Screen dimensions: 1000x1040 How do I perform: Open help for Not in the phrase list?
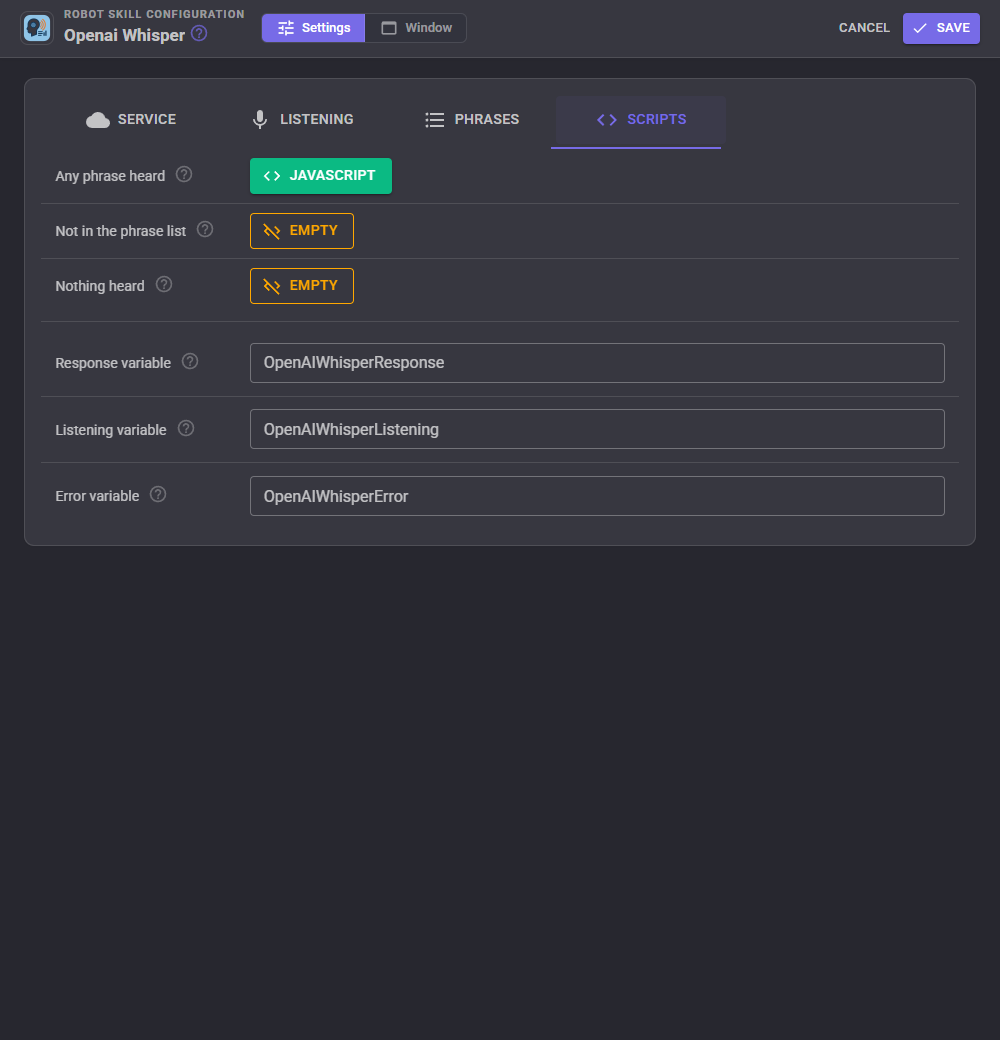point(205,229)
